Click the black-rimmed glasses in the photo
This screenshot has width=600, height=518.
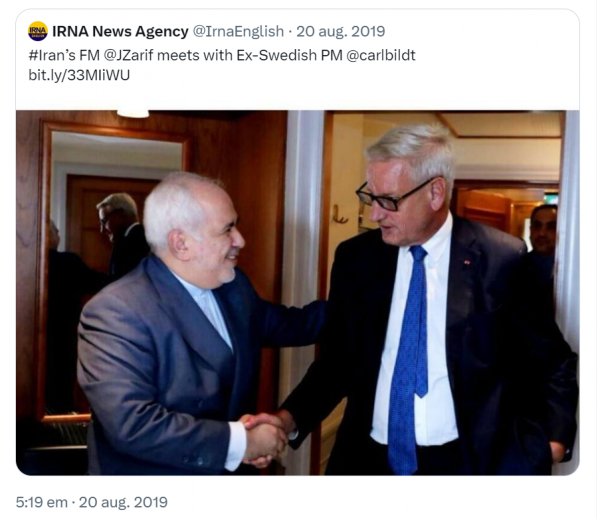point(394,193)
